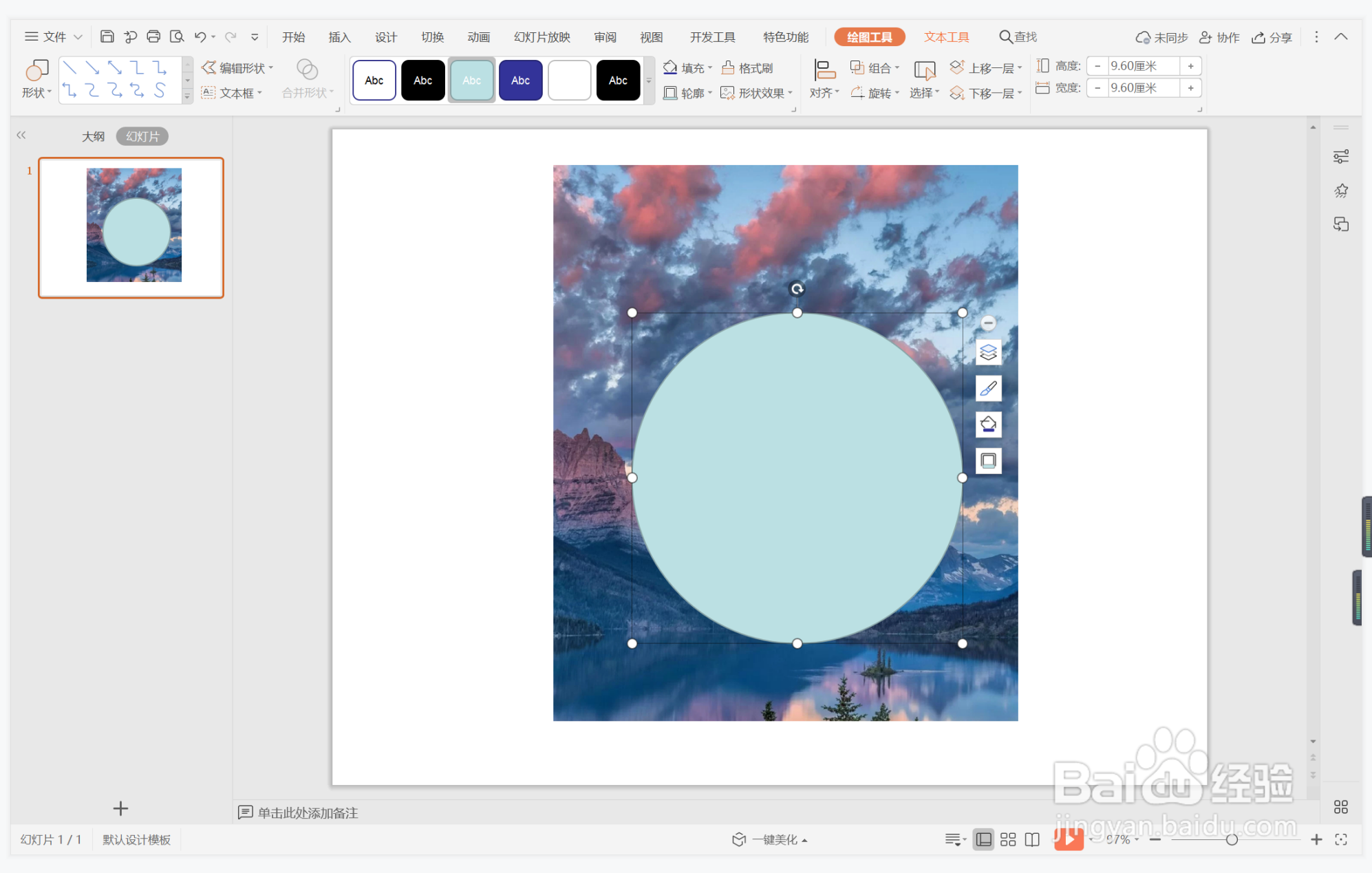Switch to slide sorter view icon
This screenshot has height=873, width=1372.
(1008, 839)
